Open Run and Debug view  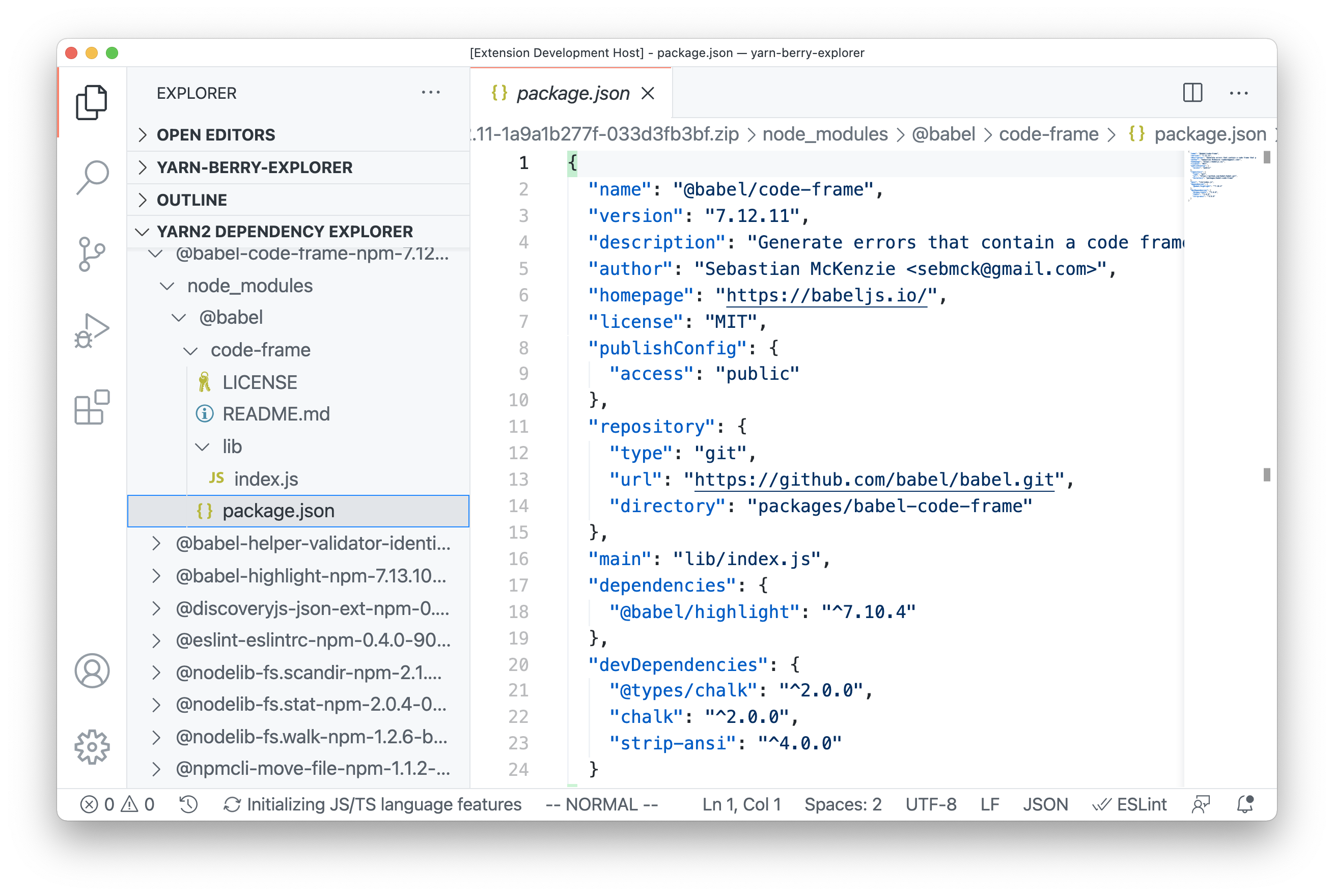click(92, 330)
